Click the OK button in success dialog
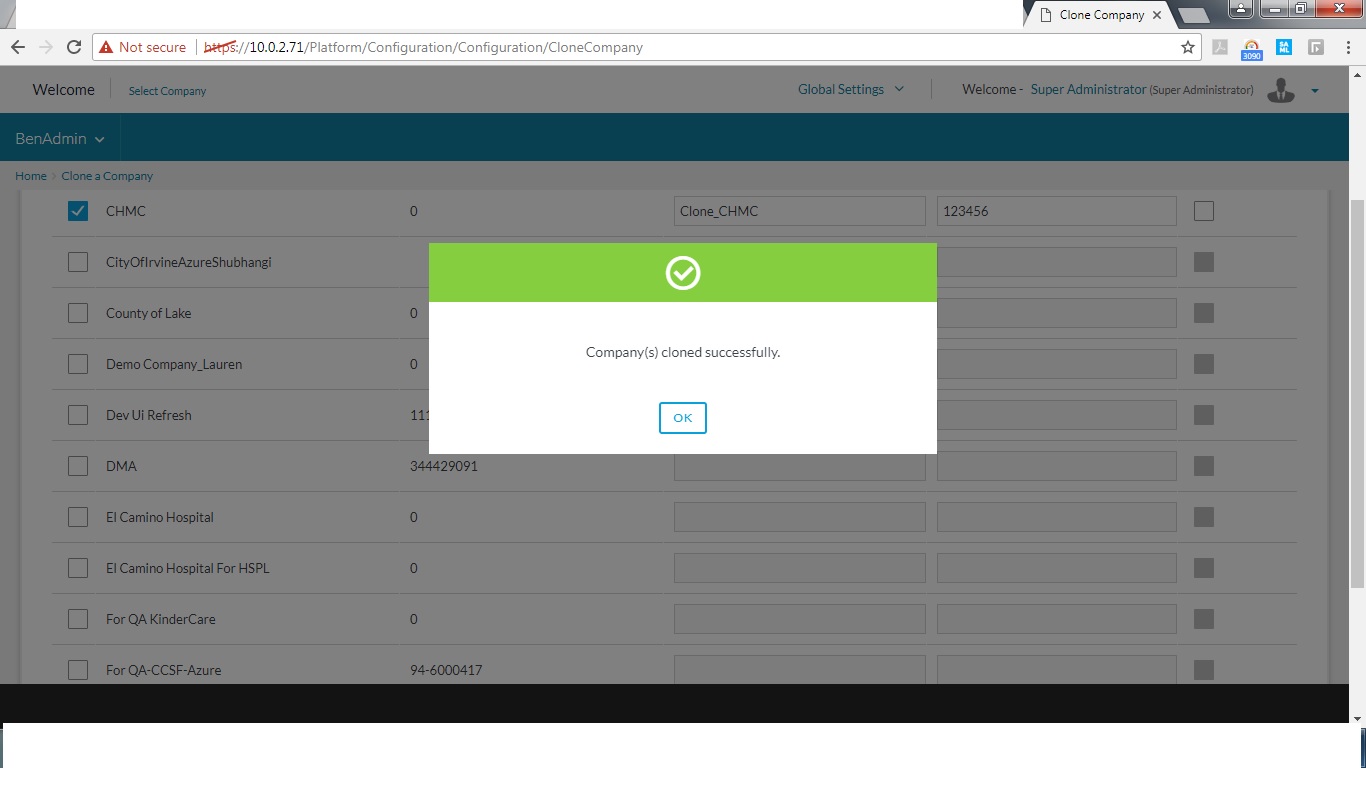Viewport: 1366px width, 812px height. (682, 418)
